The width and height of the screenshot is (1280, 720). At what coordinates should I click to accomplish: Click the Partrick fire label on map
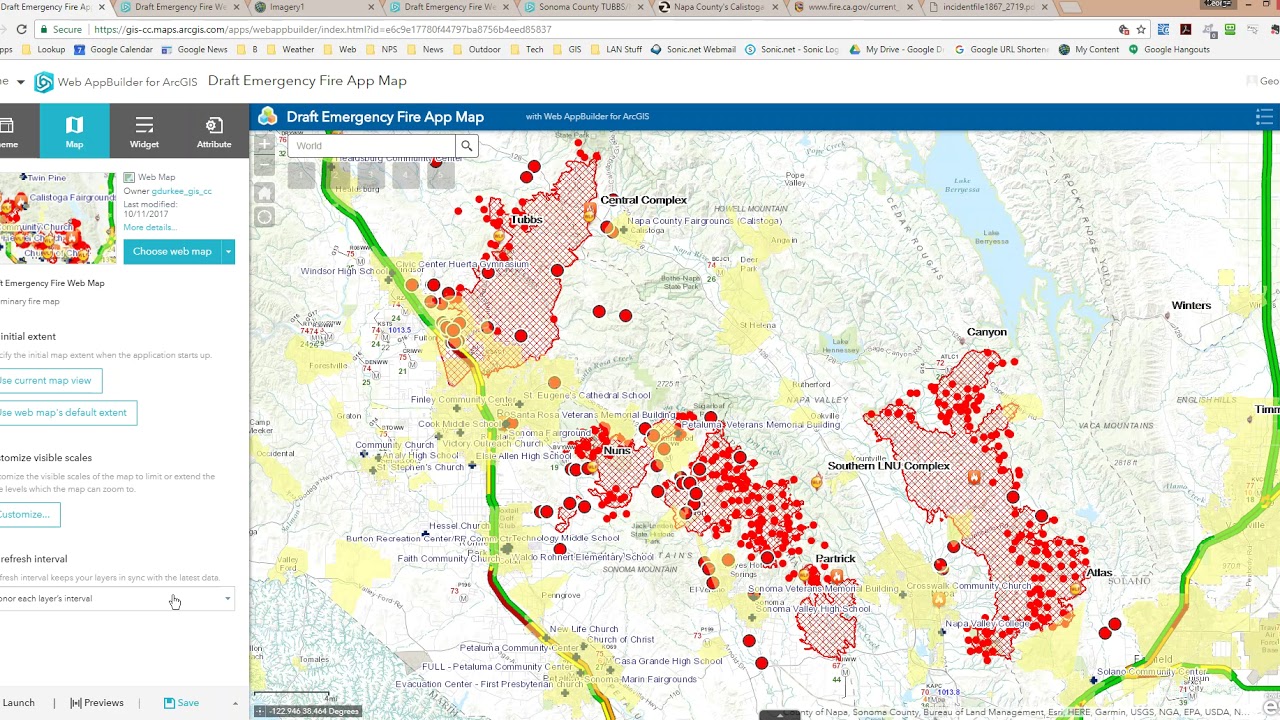coord(835,559)
